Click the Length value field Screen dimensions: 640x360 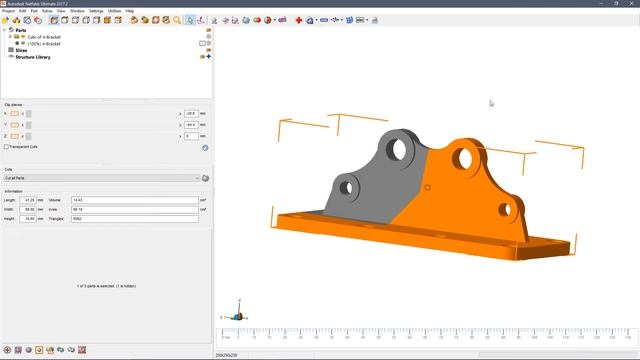coord(28,200)
